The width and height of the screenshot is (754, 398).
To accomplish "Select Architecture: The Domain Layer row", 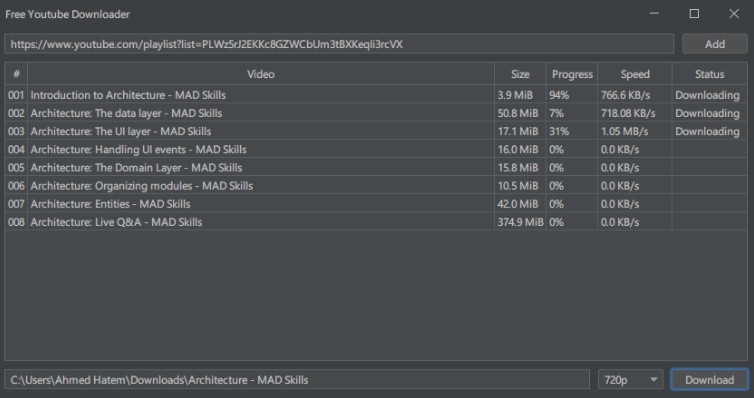I will 376,167.
